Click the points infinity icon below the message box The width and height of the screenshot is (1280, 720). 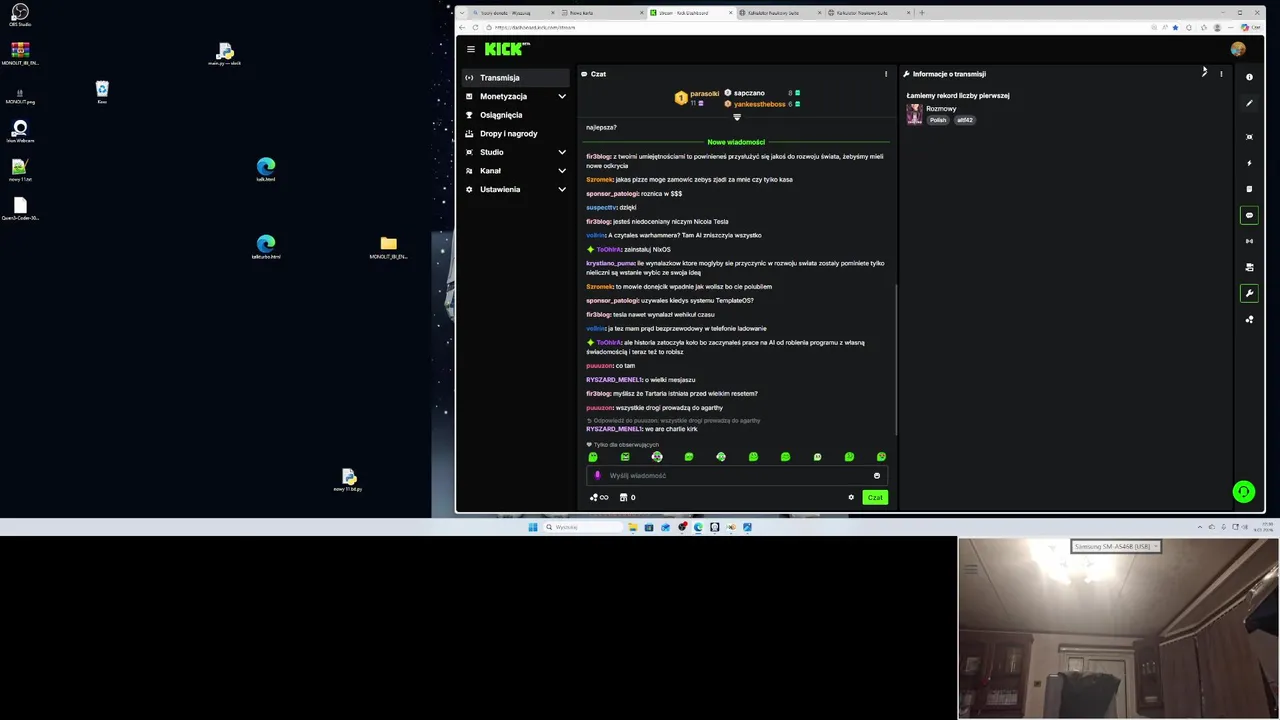tap(599, 497)
